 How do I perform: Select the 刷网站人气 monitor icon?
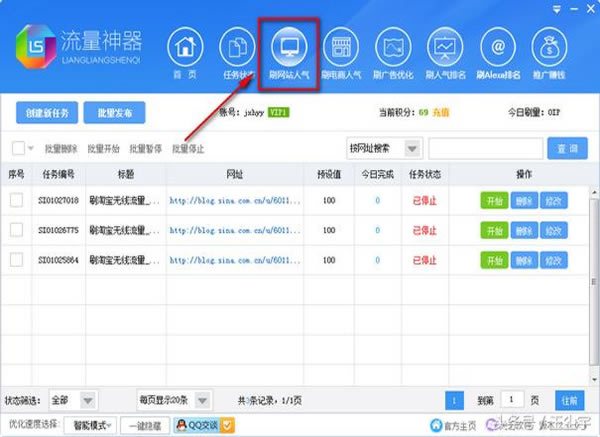(x=290, y=46)
